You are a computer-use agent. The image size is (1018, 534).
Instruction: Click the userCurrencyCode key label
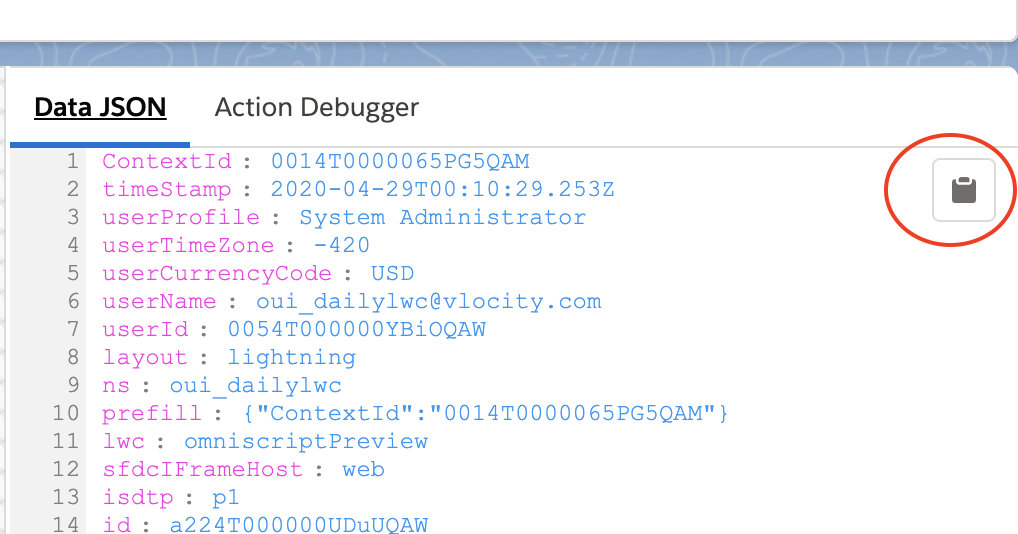point(217,273)
